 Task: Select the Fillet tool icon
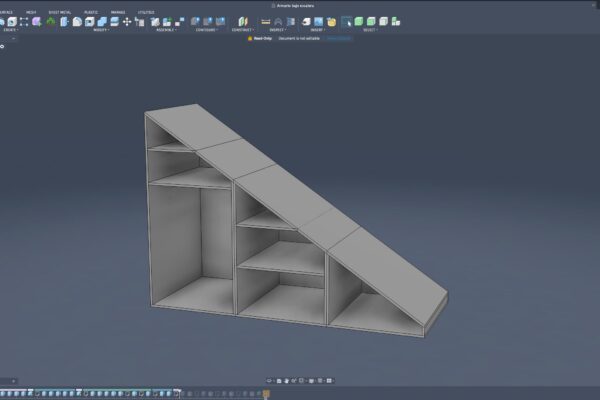coord(77,22)
